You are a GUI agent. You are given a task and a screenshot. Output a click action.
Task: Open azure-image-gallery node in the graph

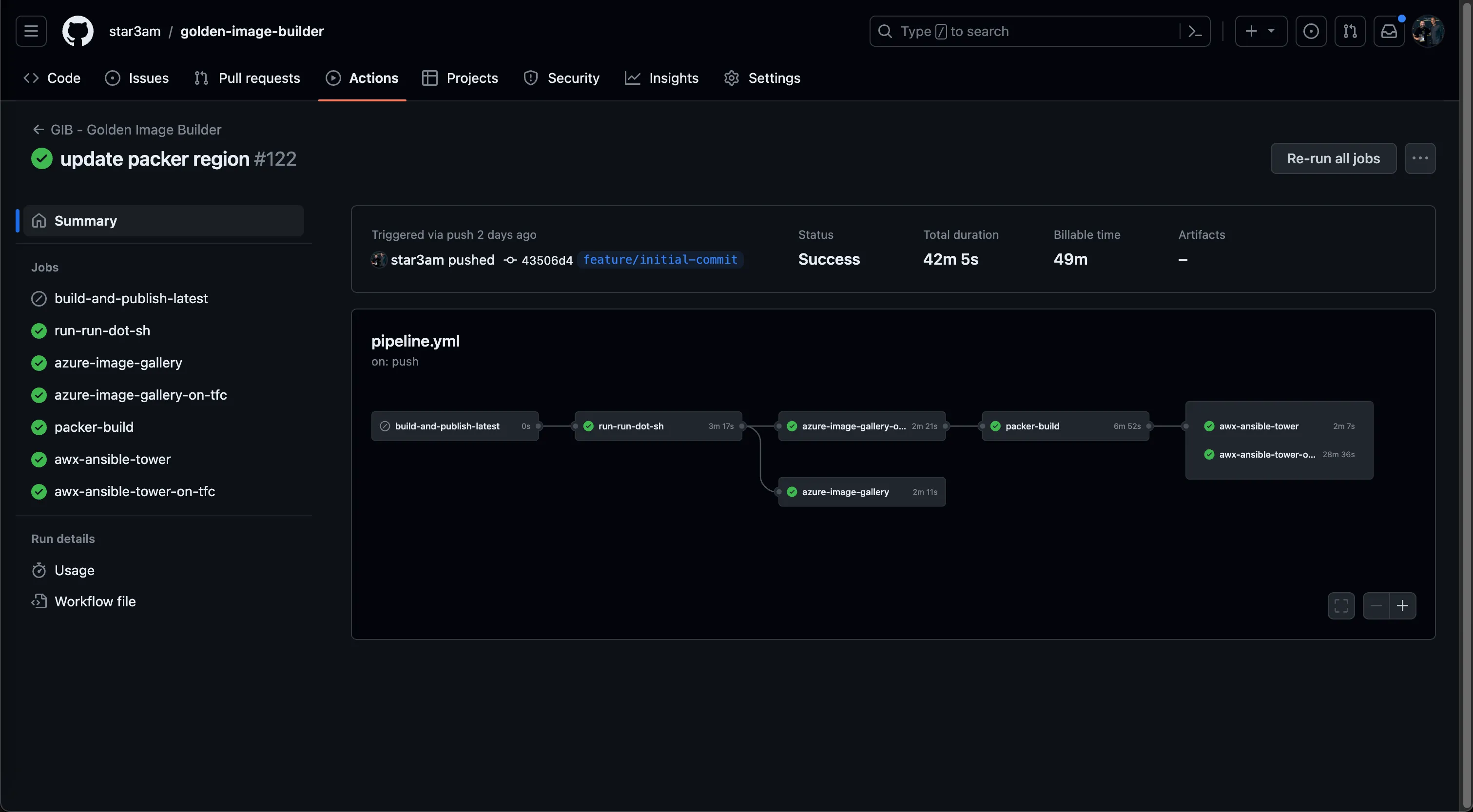coord(862,492)
